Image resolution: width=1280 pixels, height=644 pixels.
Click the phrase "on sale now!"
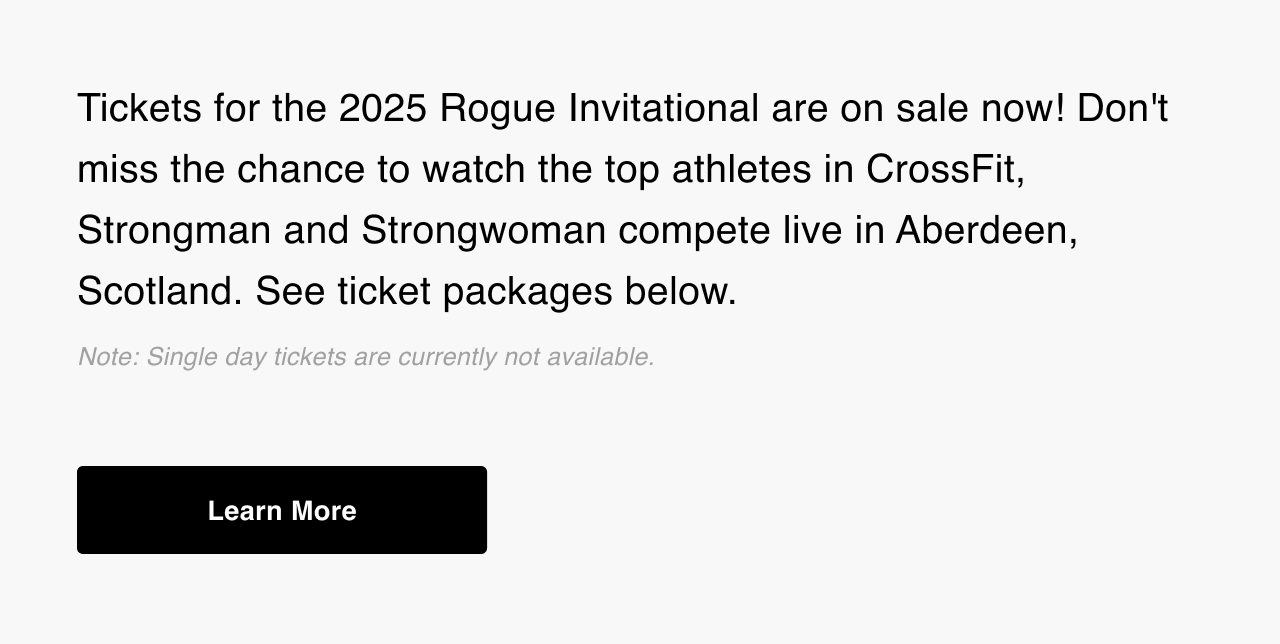click(952, 108)
